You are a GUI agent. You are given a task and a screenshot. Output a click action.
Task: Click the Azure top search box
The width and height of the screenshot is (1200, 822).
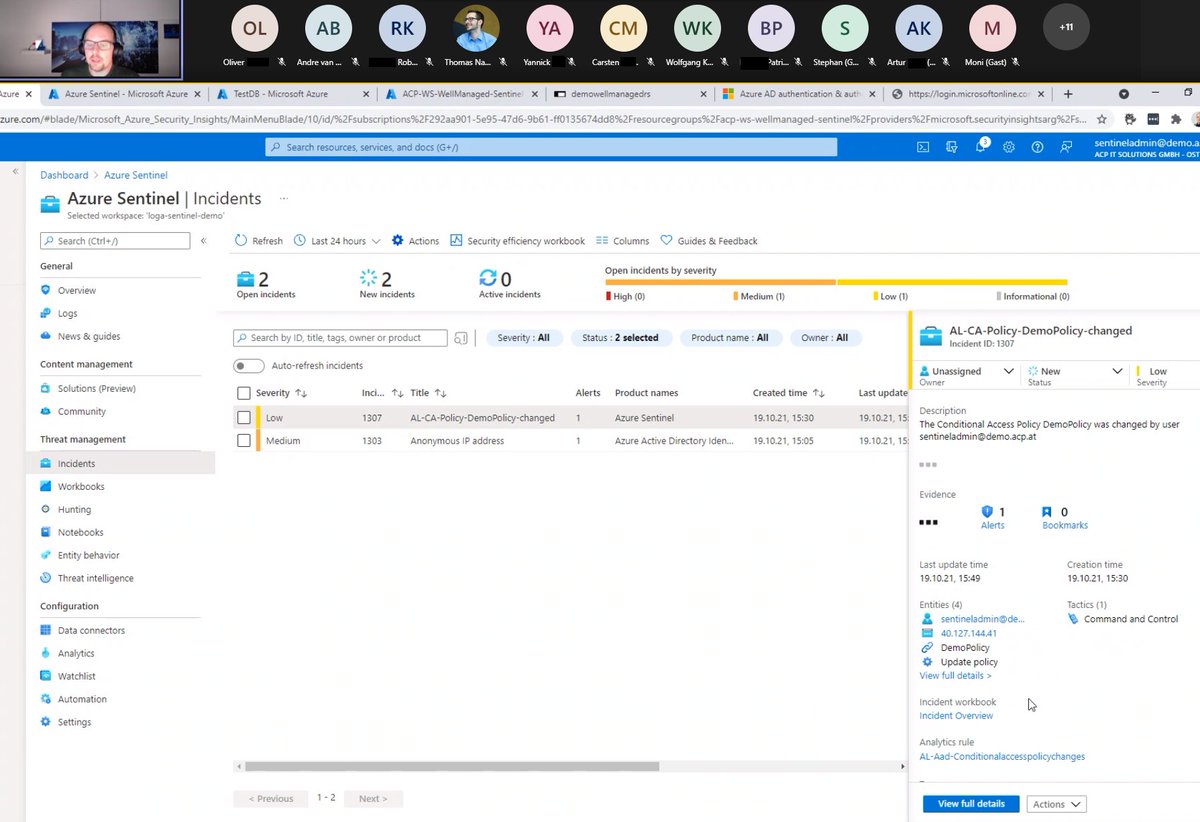click(551, 147)
